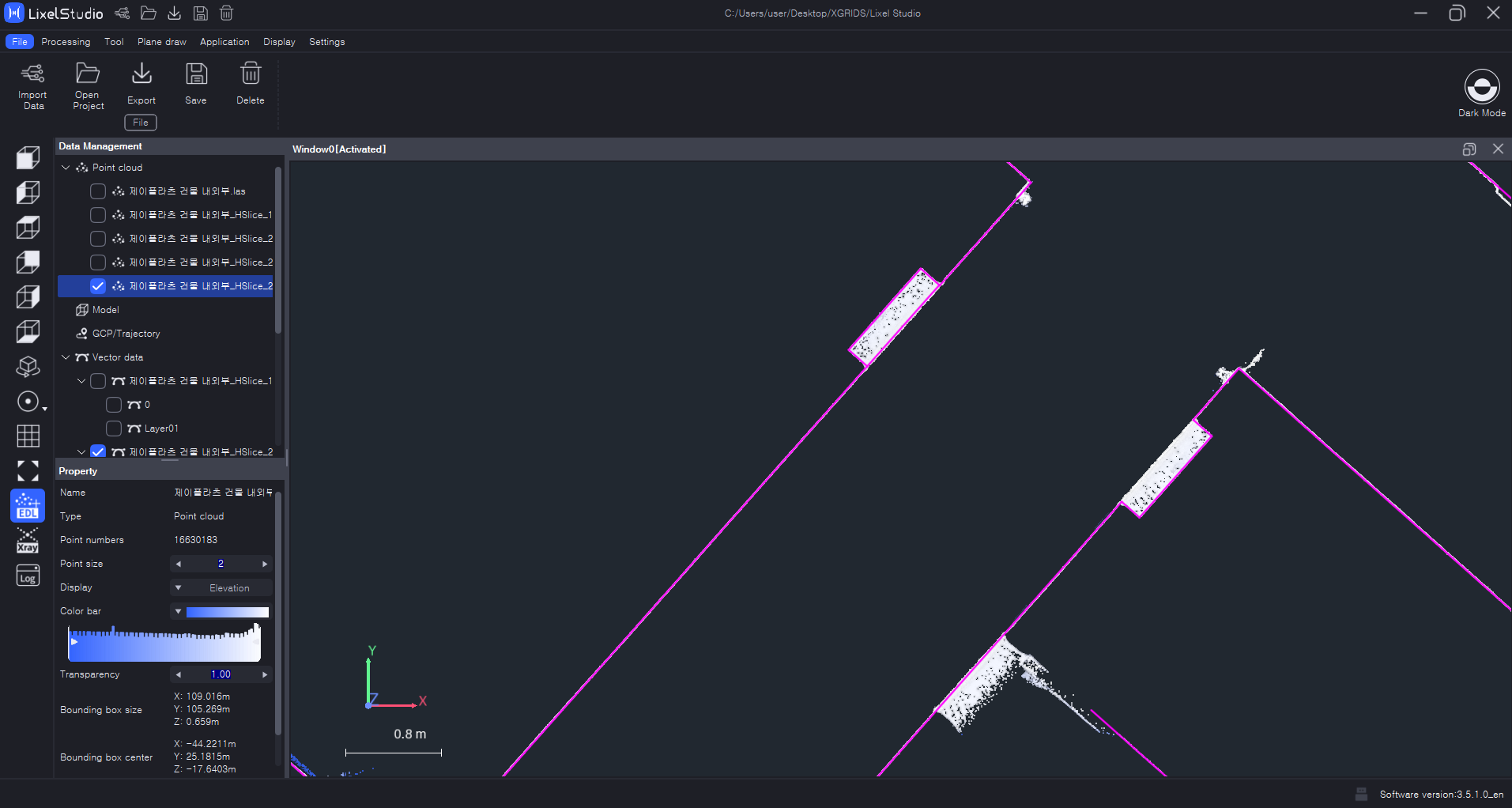Check the HSlice_1 point cloud checkbox
This screenshot has width=1512, height=808.
pyautogui.click(x=98, y=215)
